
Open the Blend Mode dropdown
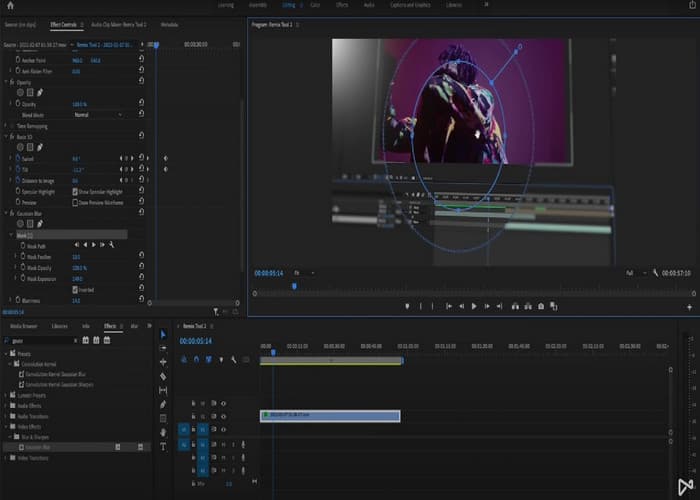[x=98, y=115]
